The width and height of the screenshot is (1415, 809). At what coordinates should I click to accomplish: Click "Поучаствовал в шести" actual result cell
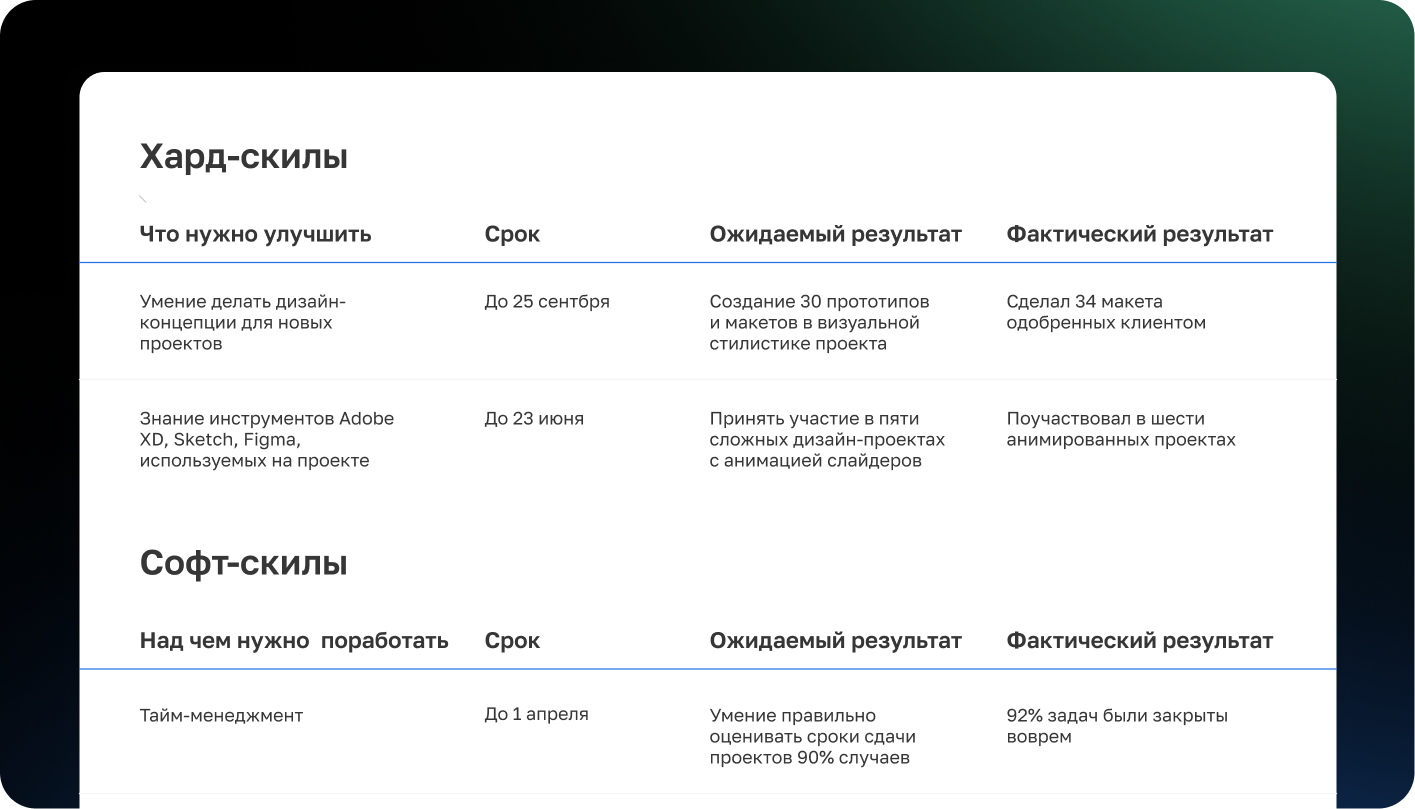[x=1120, y=429]
